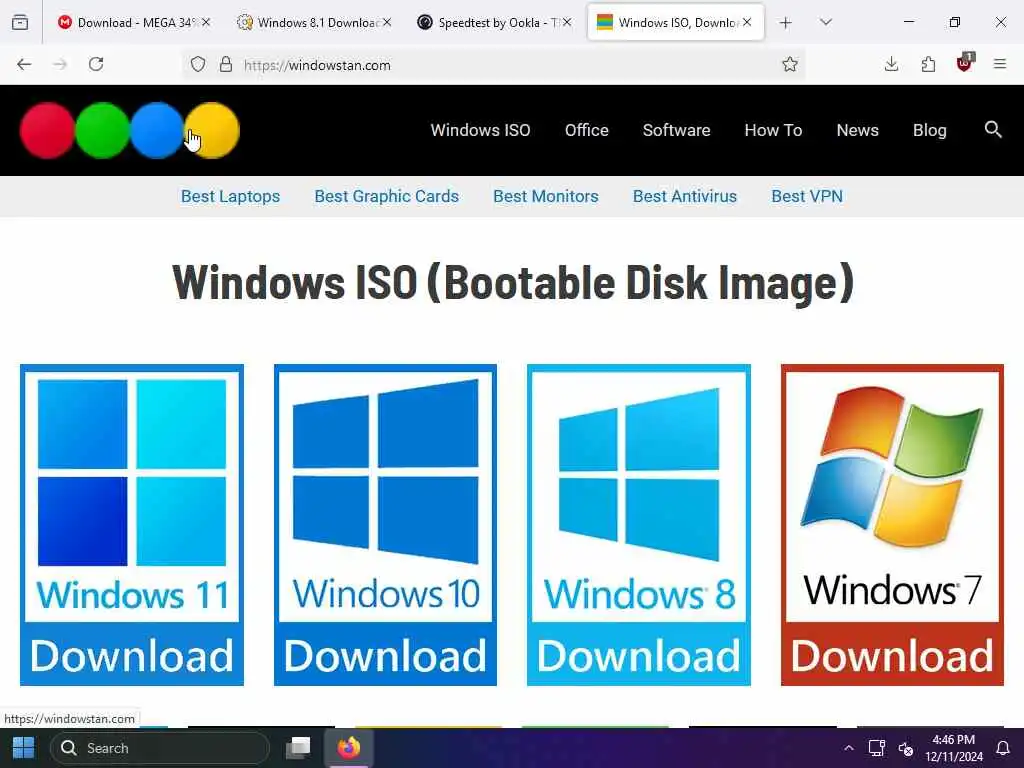Bookmark this page with the star
This screenshot has width=1024, height=768.
pos(790,64)
